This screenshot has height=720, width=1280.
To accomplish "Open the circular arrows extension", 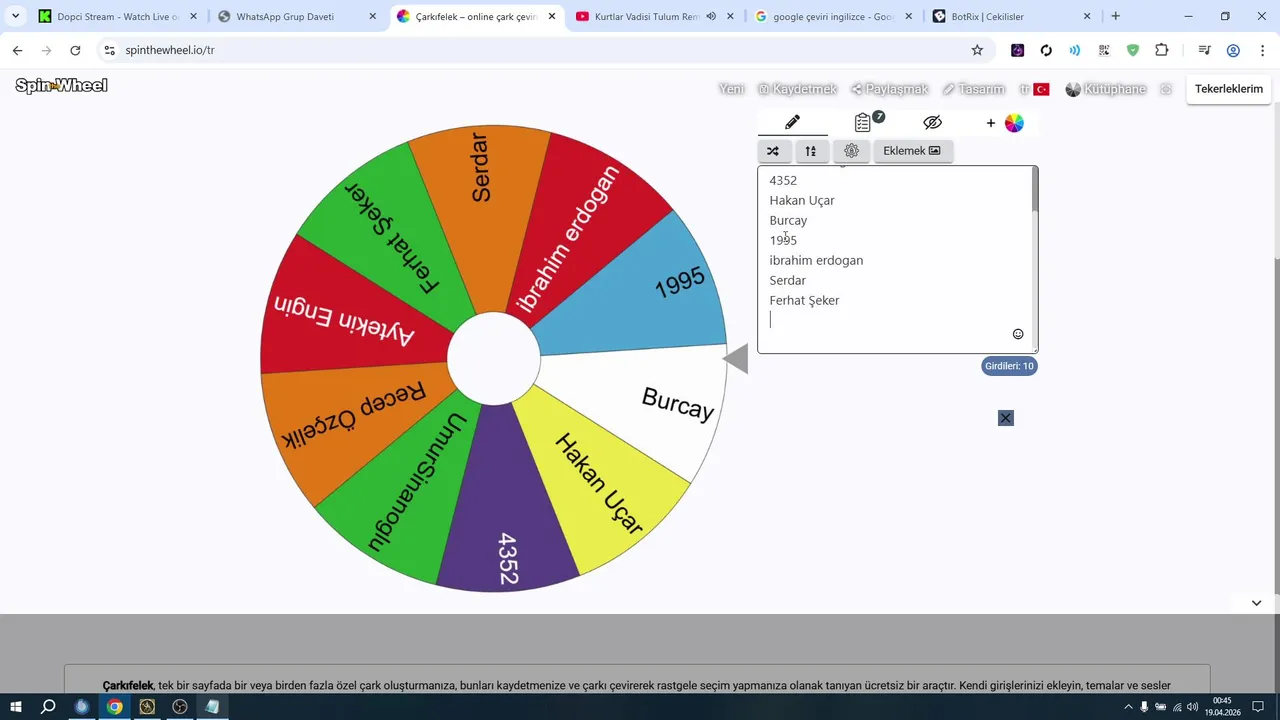I will pyautogui.click(x=1046, y=50).
